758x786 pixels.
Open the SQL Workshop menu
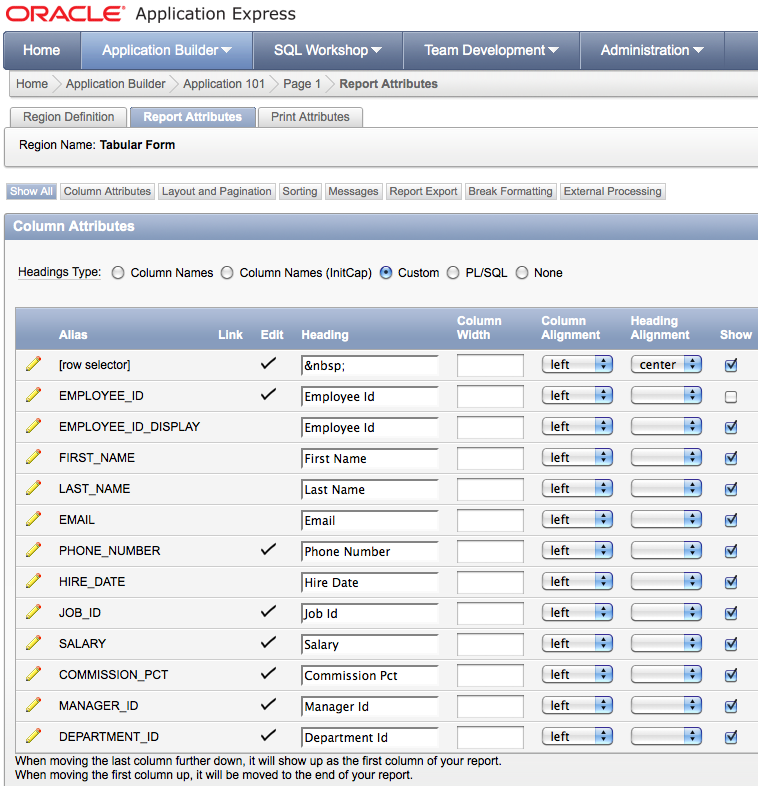pyautogui.click(x=328, y=50)
